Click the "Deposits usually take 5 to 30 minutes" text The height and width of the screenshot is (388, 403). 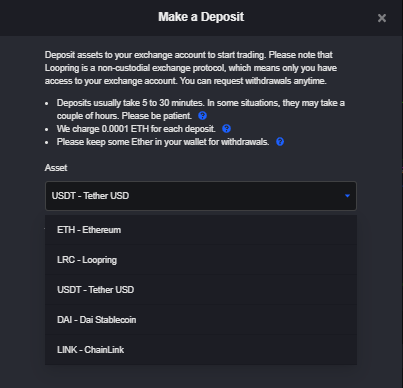(x=130, y=103)
